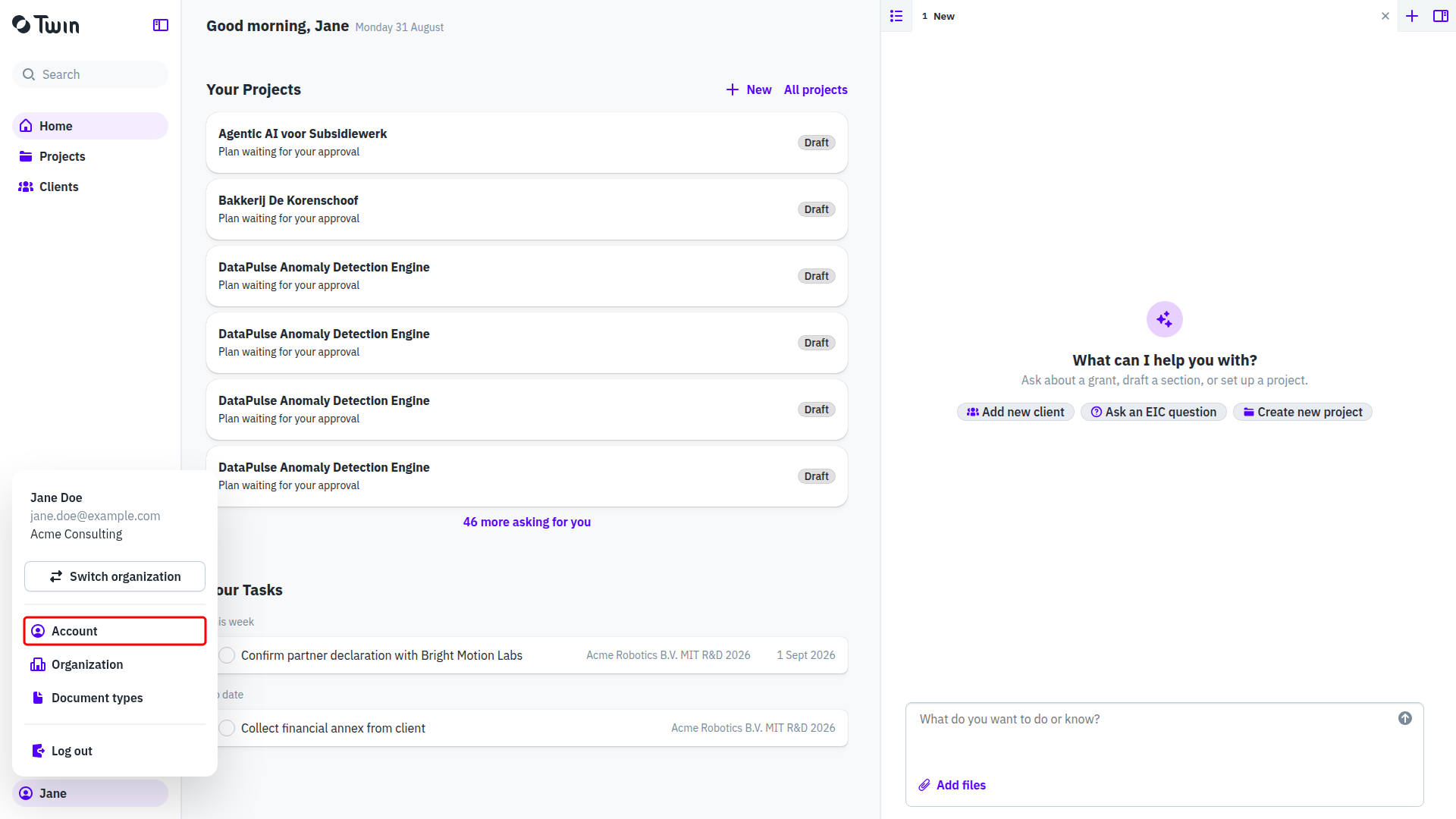The width and height of the screenshot is (1456, 819).
Task: Click jane.doe@example.com email text
Action: pos(96,516)
